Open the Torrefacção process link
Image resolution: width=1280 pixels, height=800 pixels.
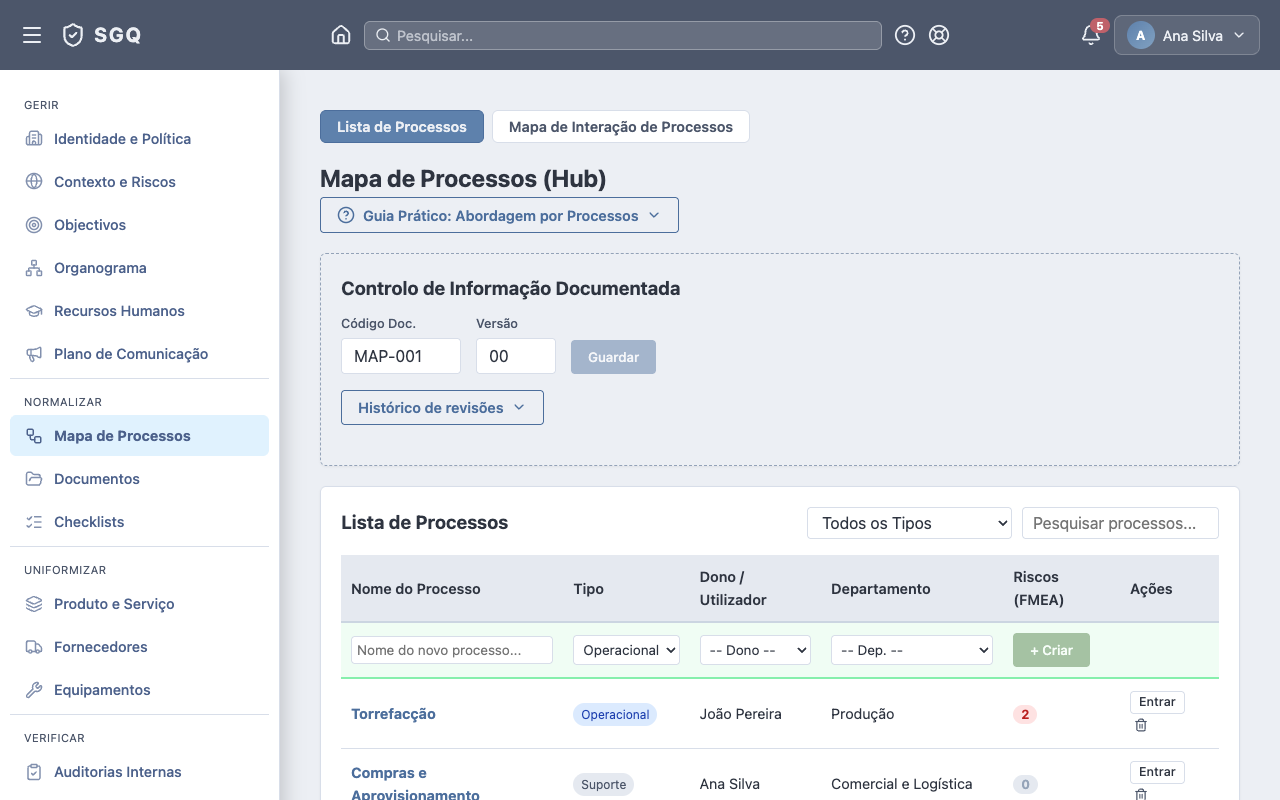[x=393, y=714]
